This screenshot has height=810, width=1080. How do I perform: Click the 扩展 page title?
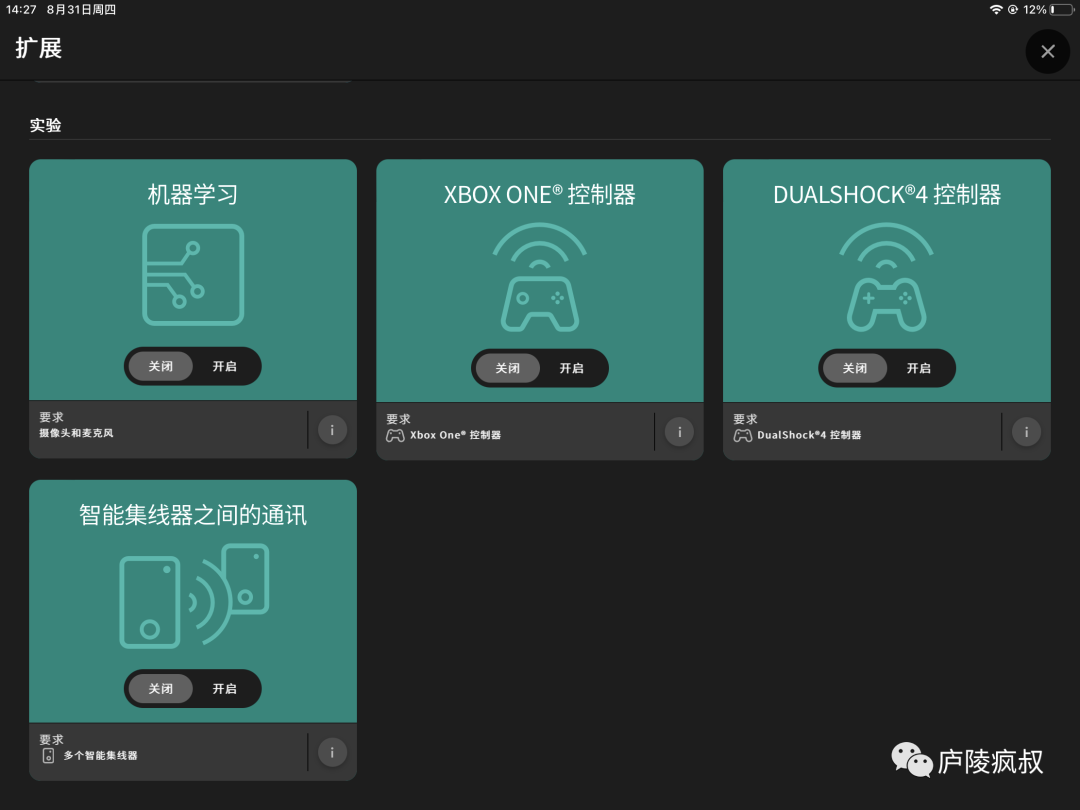point(39,48)
